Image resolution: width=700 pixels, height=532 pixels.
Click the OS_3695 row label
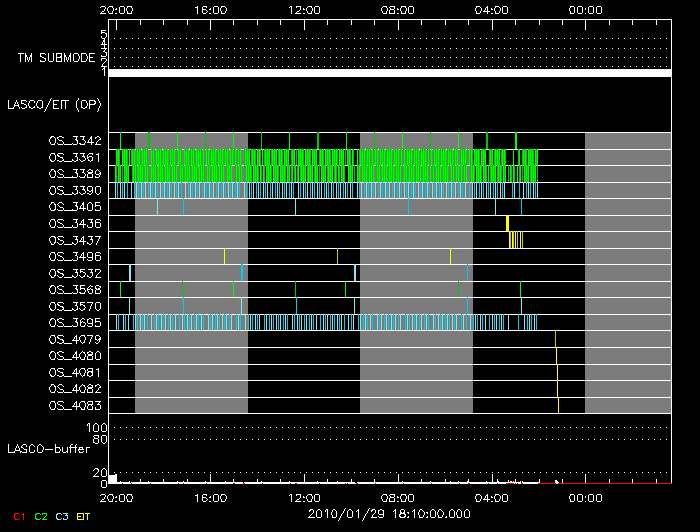point(74,323)
